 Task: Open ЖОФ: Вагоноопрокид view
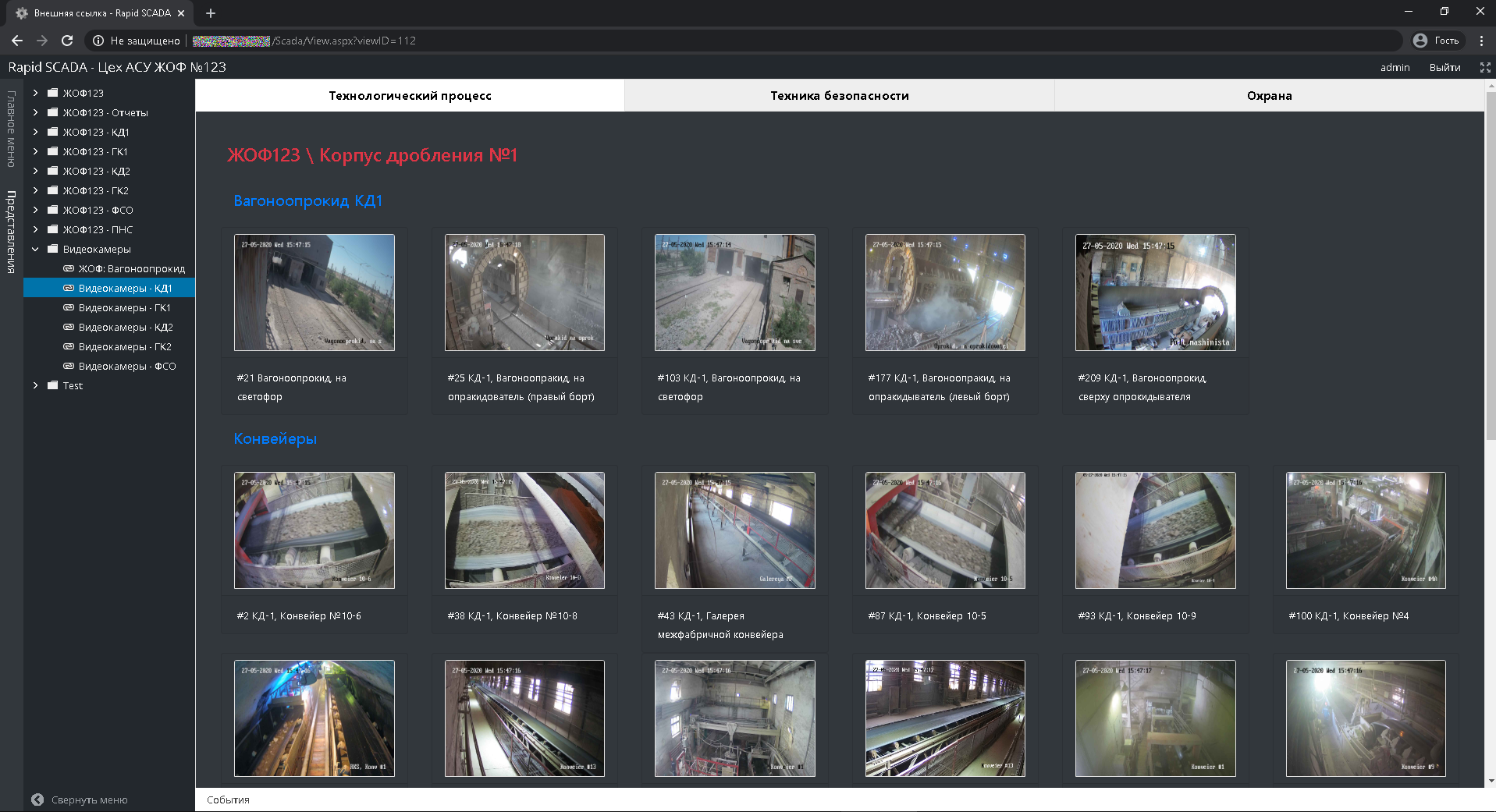tap(109, 268)
